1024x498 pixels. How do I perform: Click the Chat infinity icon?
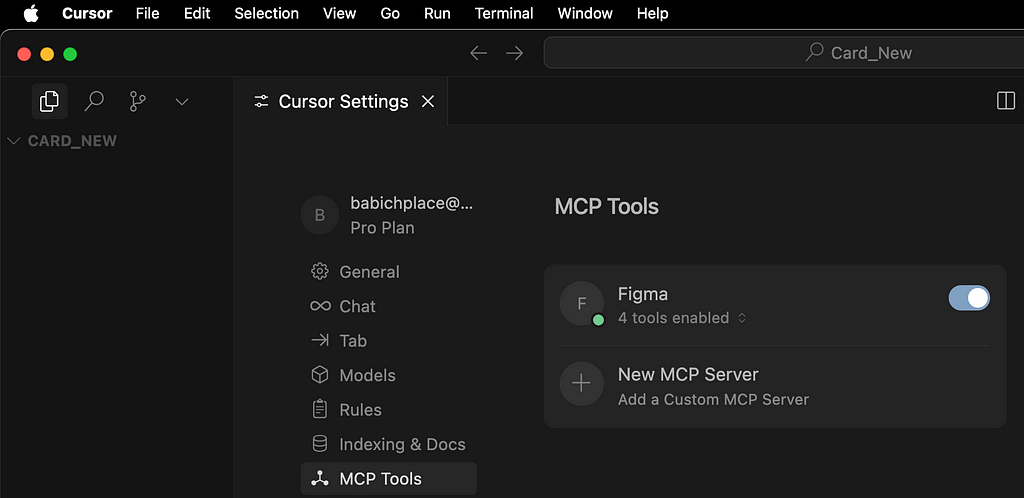[320, 306]
